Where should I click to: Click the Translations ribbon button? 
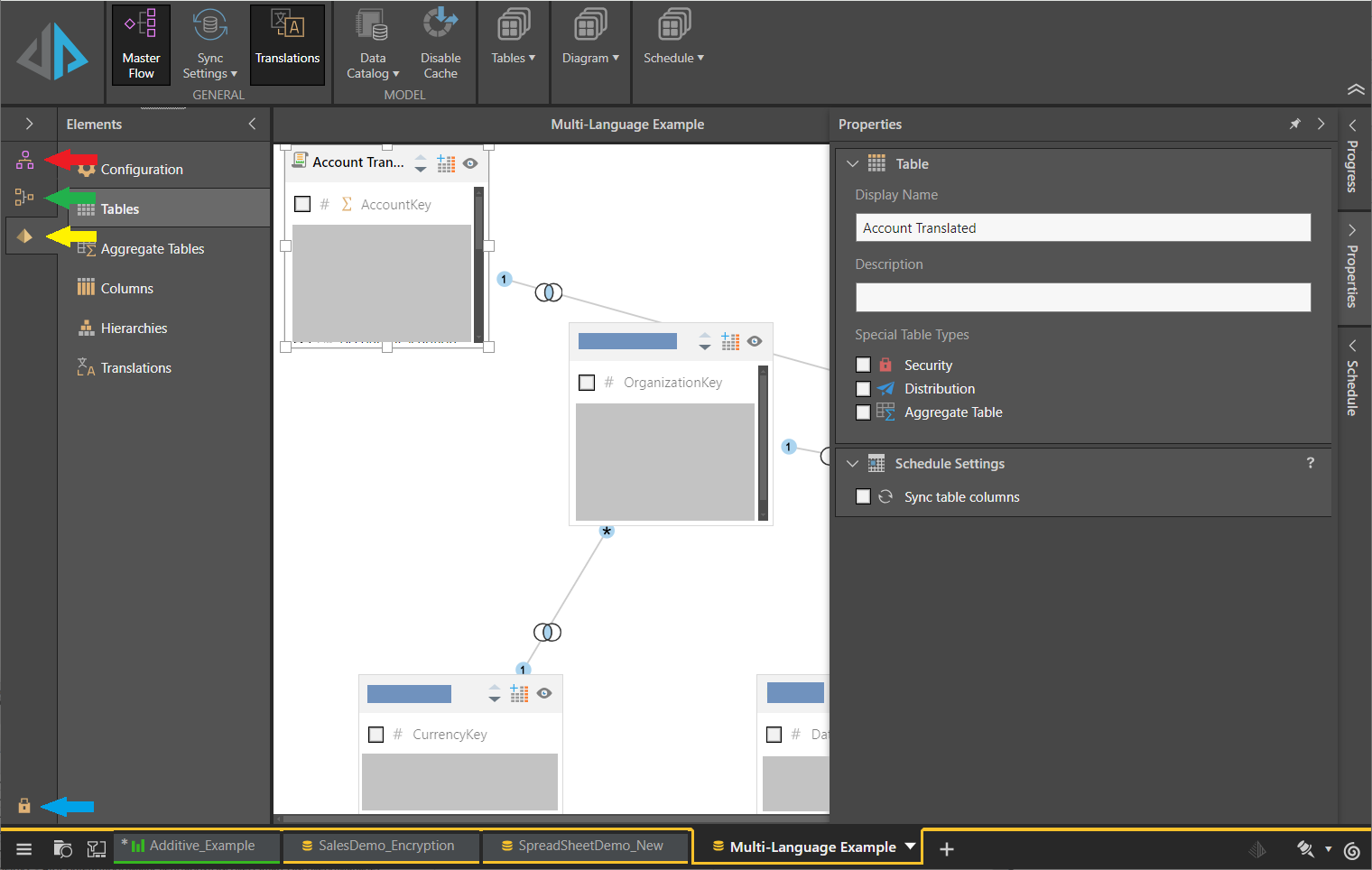[x=287, y=45]
